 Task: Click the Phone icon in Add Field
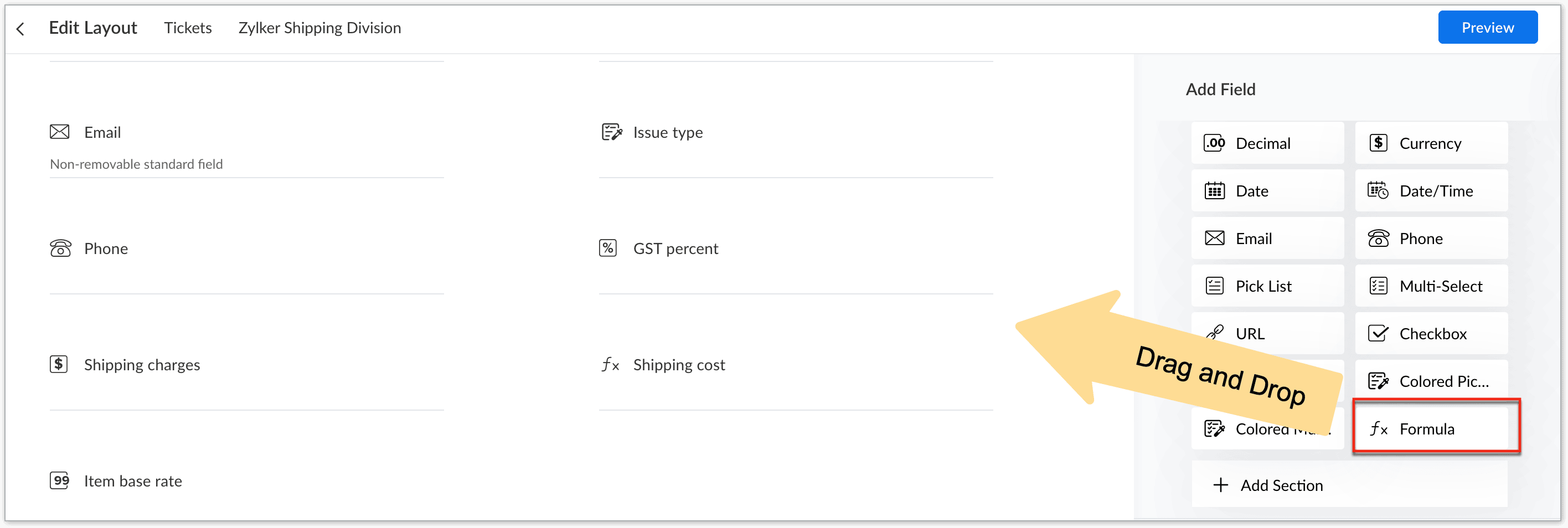[1378, 239]
